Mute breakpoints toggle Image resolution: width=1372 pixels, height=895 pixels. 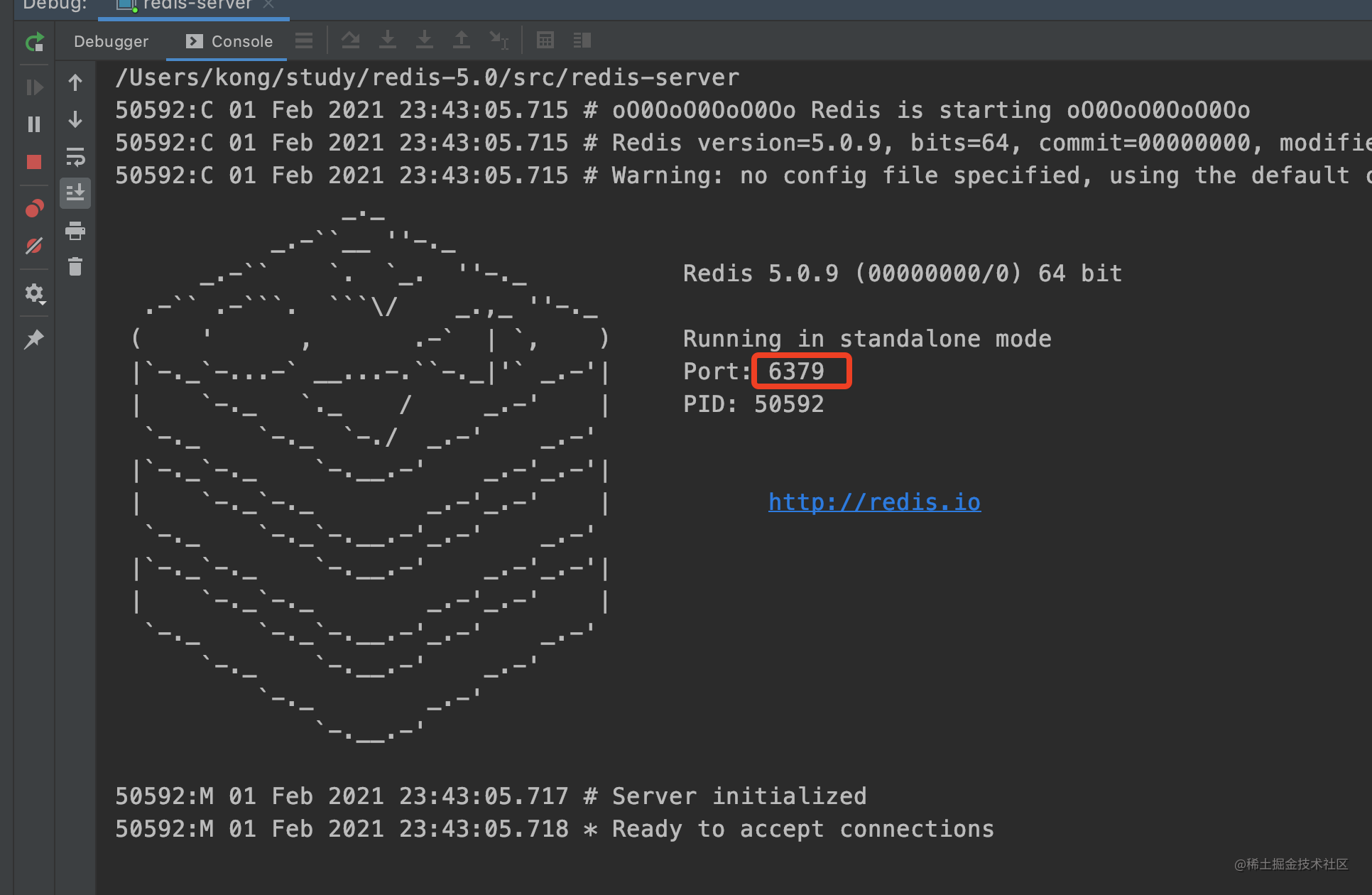point(34,246)
